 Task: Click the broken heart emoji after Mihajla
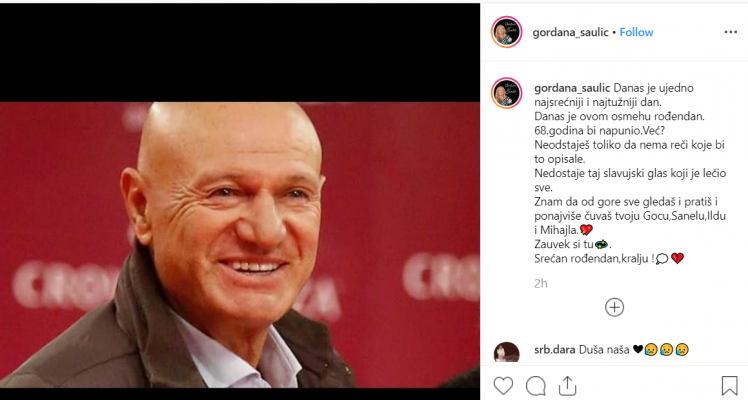(x=586, y=230)
